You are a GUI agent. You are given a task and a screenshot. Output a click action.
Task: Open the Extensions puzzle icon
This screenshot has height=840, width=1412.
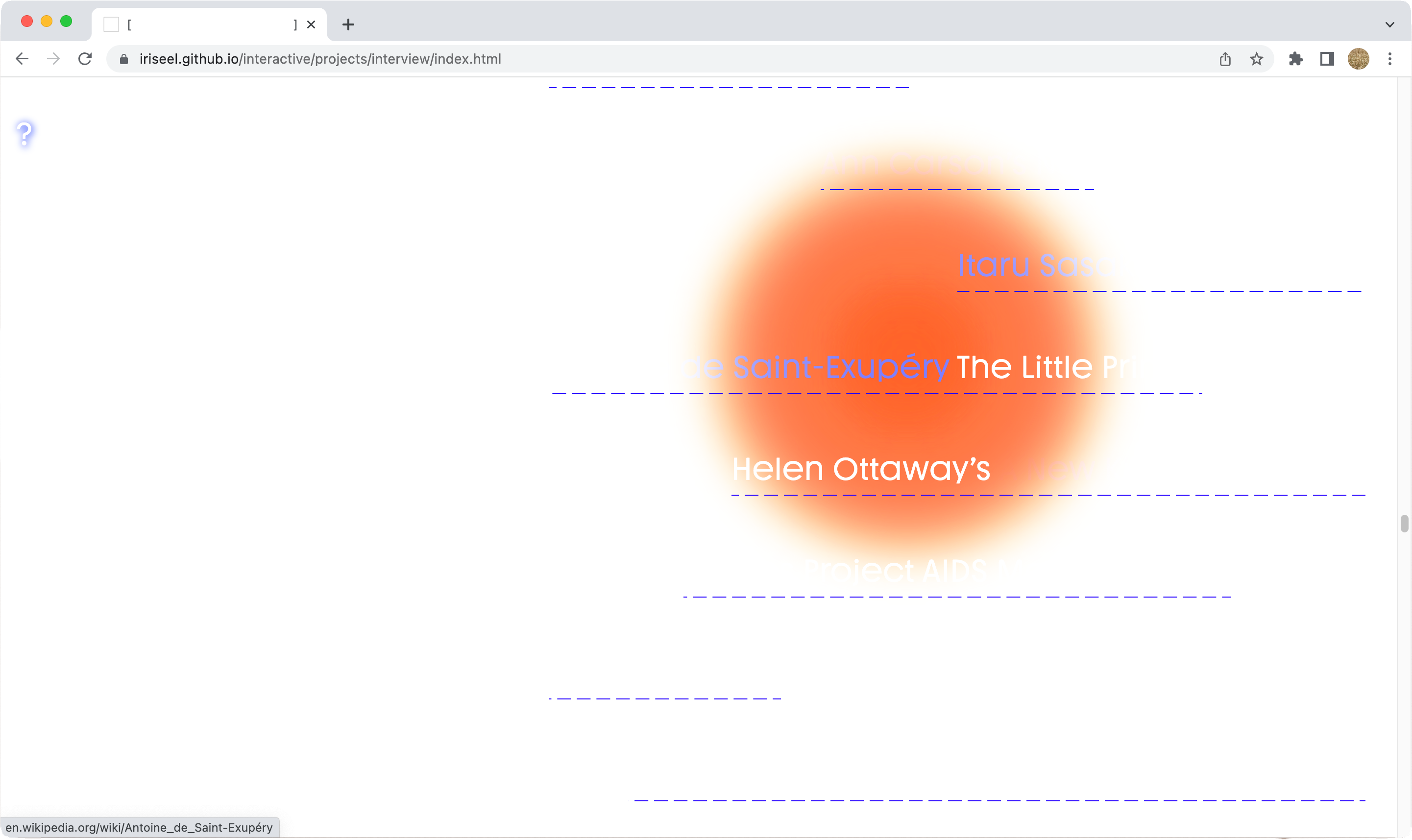coord(1295,59)
